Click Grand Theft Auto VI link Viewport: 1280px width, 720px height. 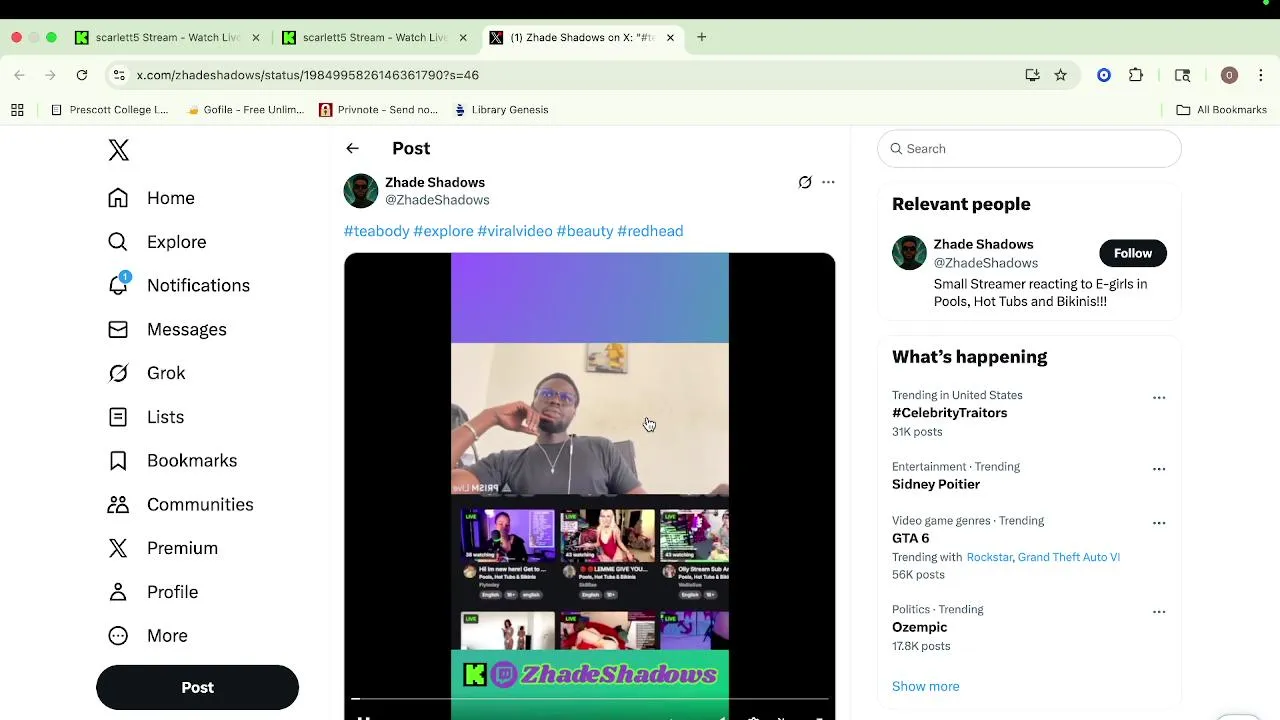point(1069,557)
